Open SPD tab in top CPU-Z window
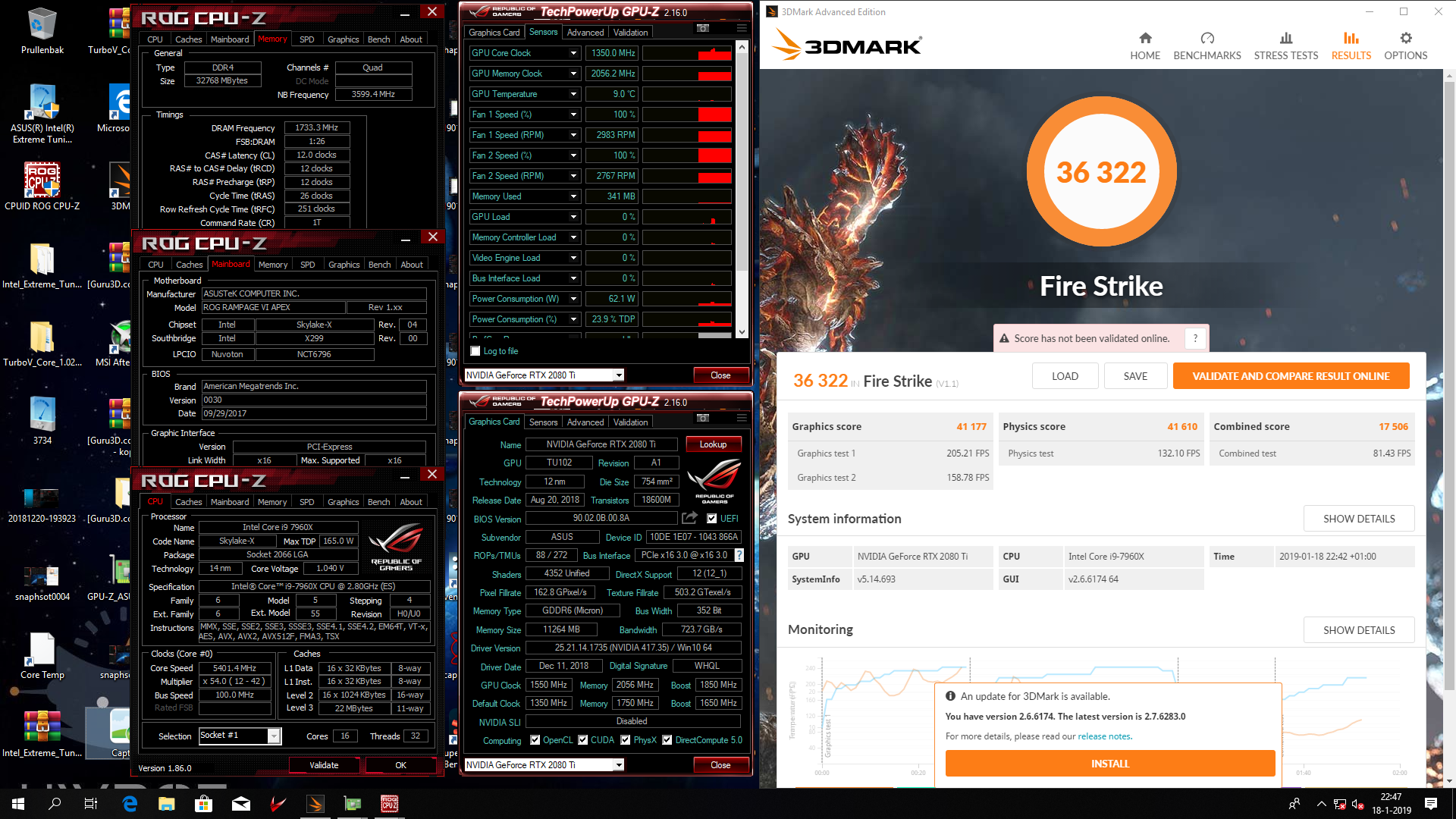The image size is (1456, 819). pyautogui.click(x=306, y=39)
